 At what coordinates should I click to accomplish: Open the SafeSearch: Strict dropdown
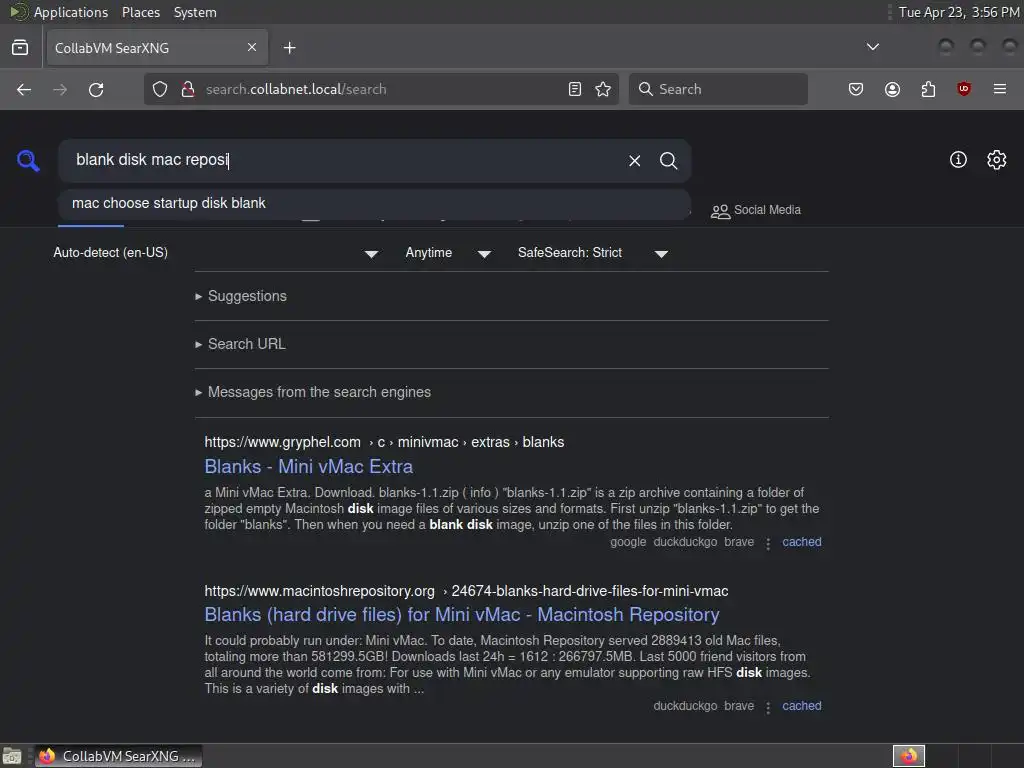point(593,253)
